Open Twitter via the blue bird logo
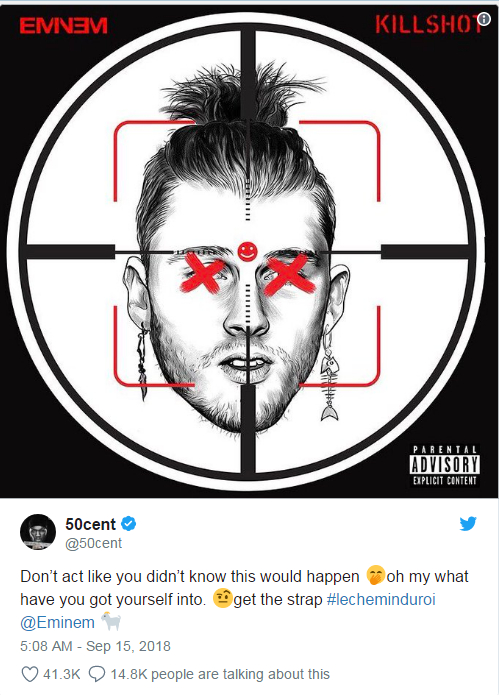The width and height of the screenshot is (499, 695). [468, 524]
